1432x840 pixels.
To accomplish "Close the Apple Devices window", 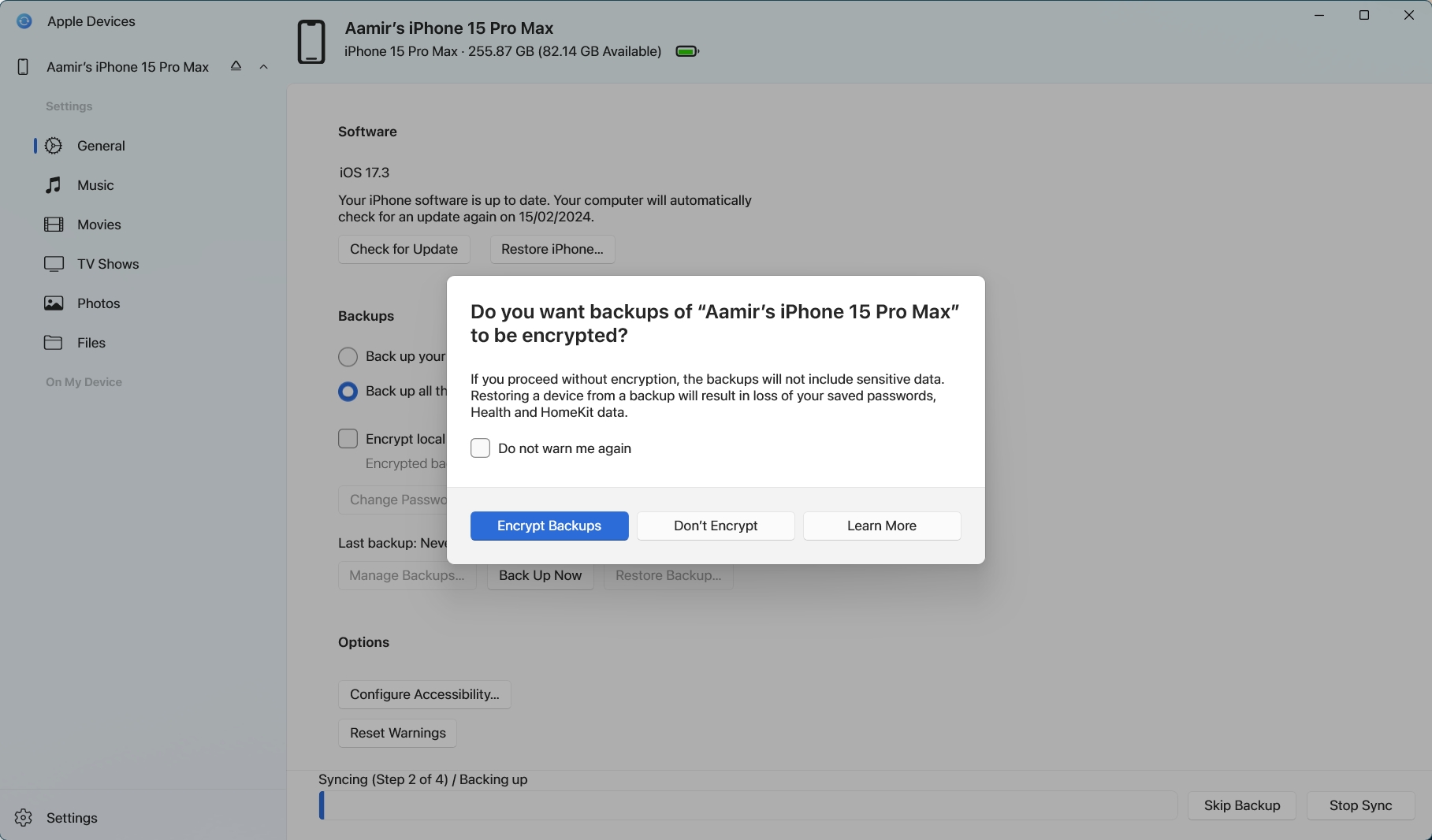I will [x=1409, y=16].
